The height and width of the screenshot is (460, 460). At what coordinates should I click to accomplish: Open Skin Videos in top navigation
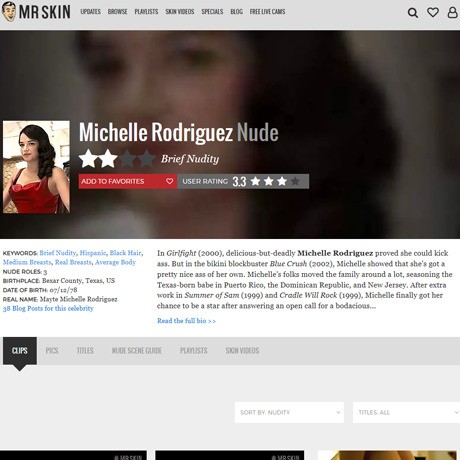pos(180,12)
